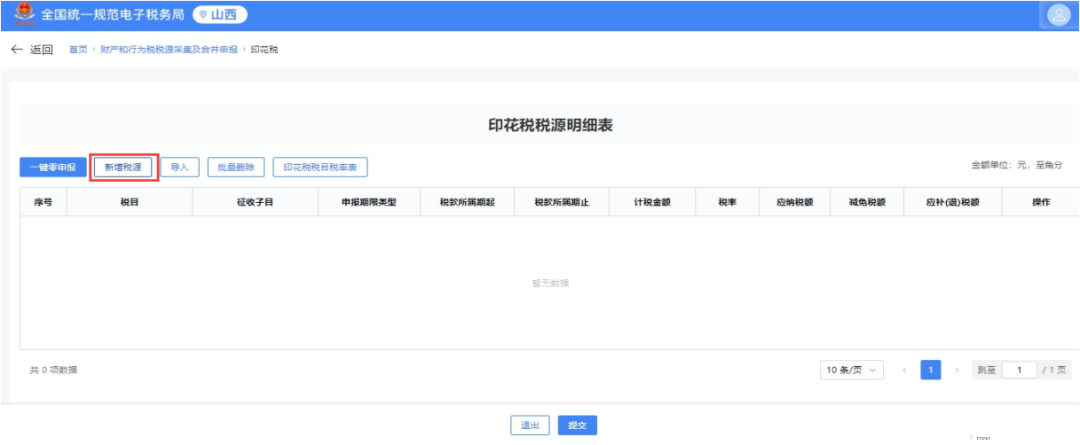Click the 税款所属期起 column header

click(x=467, y=203)
